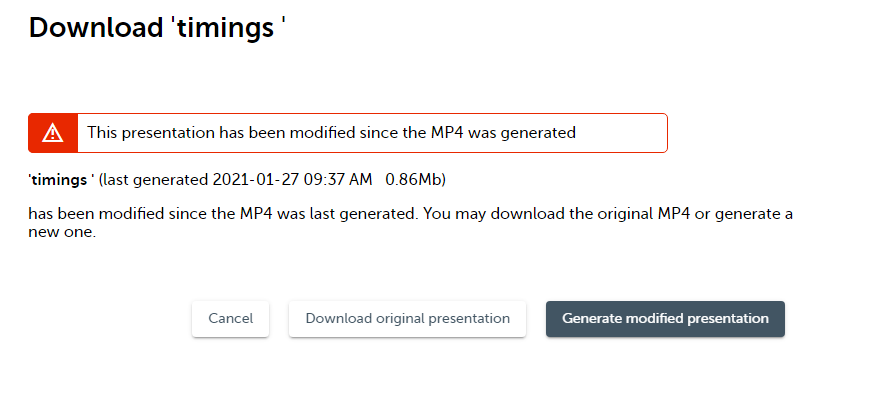The height and width of the screenshot is (420, 889).
Task: Click the red alert banner message text
Action: [331, 133]
